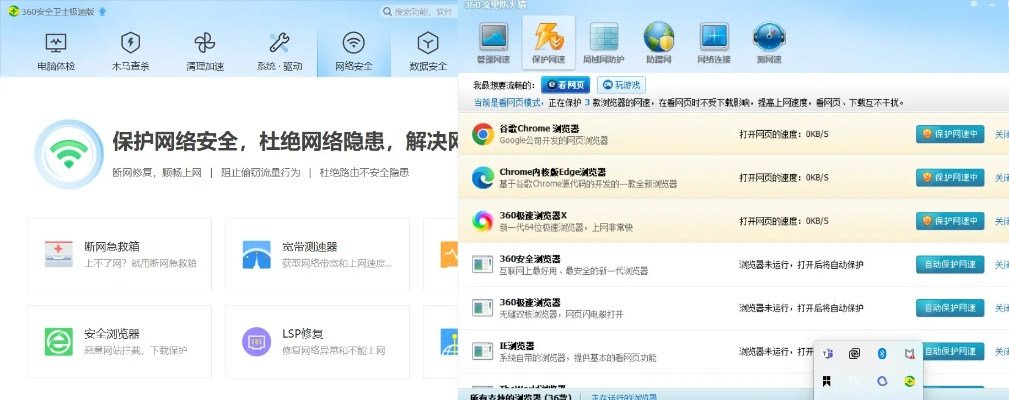Screen dimensions: 1009x400
Task: Click the Chrome内核版Edge浏览器 icon
Action: coord(483,177)
